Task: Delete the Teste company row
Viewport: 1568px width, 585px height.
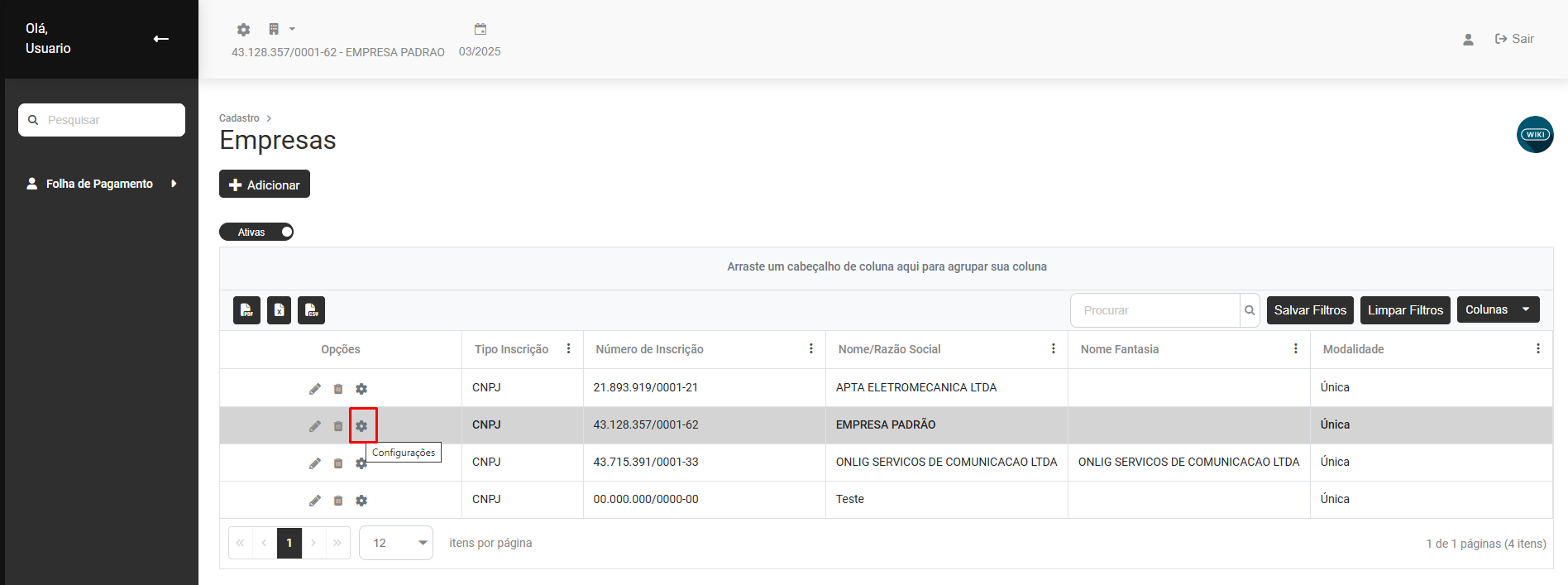Action: coord(338,501)
